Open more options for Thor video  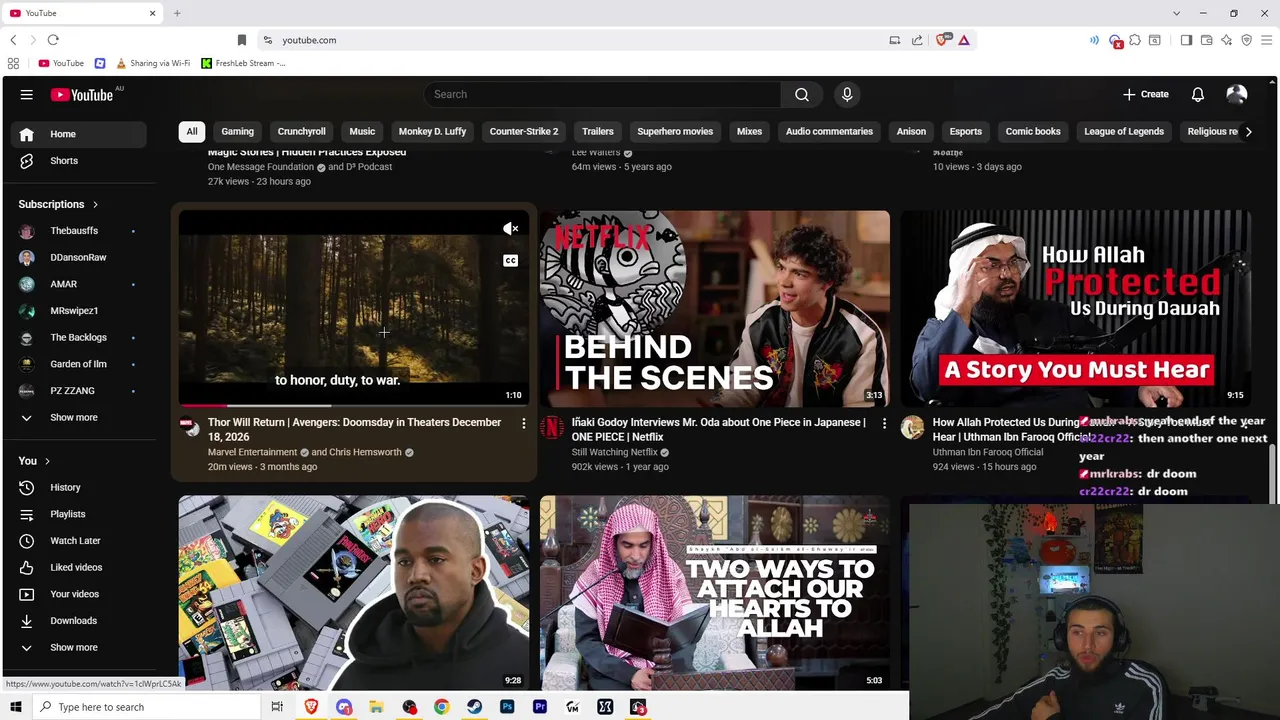[x=523, y=424]
